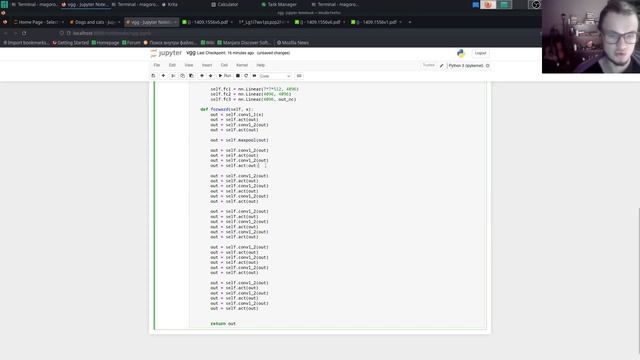This screenshot has width=640, height=360.
Task: Open the Cell menu in Jupyter
Action: [x=224, y=65]
